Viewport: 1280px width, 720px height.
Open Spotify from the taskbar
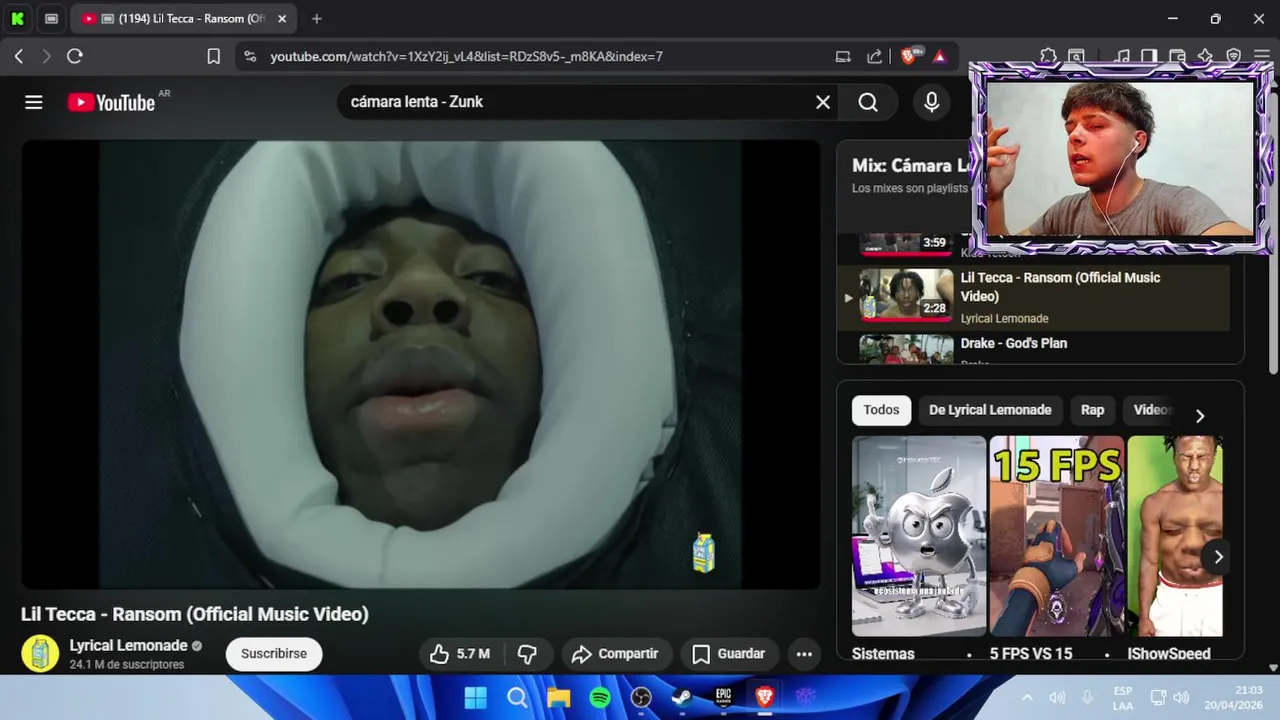pos(600,697)
